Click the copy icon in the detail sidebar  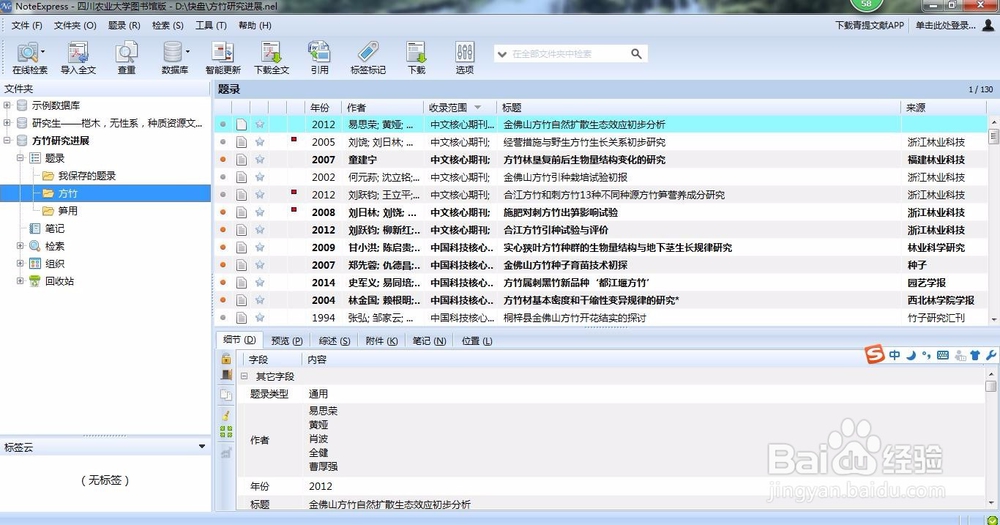tap(226, 395)
